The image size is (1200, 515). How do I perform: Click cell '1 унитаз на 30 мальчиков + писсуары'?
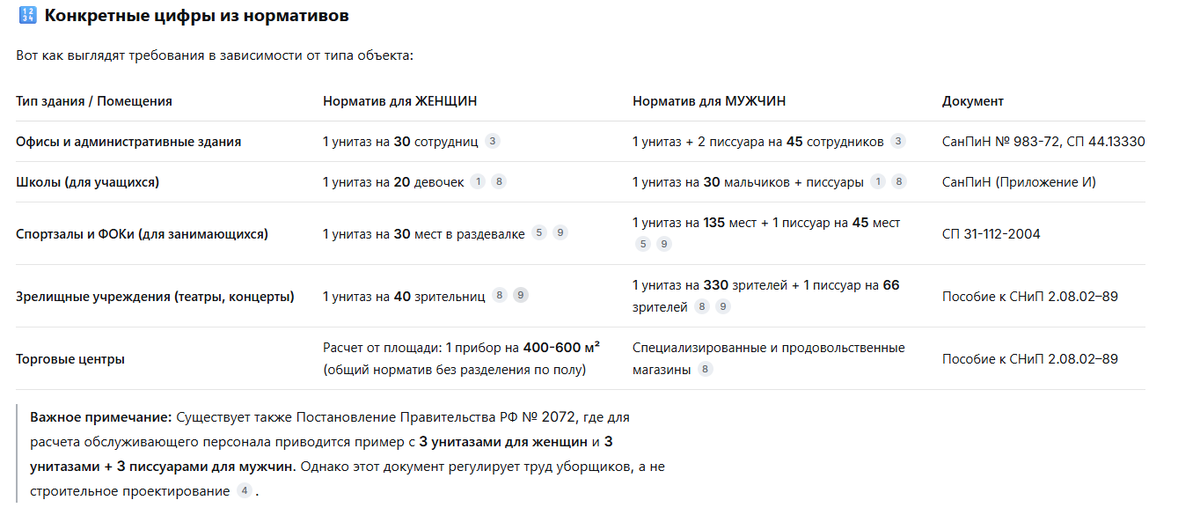click(x=749, y=182)
